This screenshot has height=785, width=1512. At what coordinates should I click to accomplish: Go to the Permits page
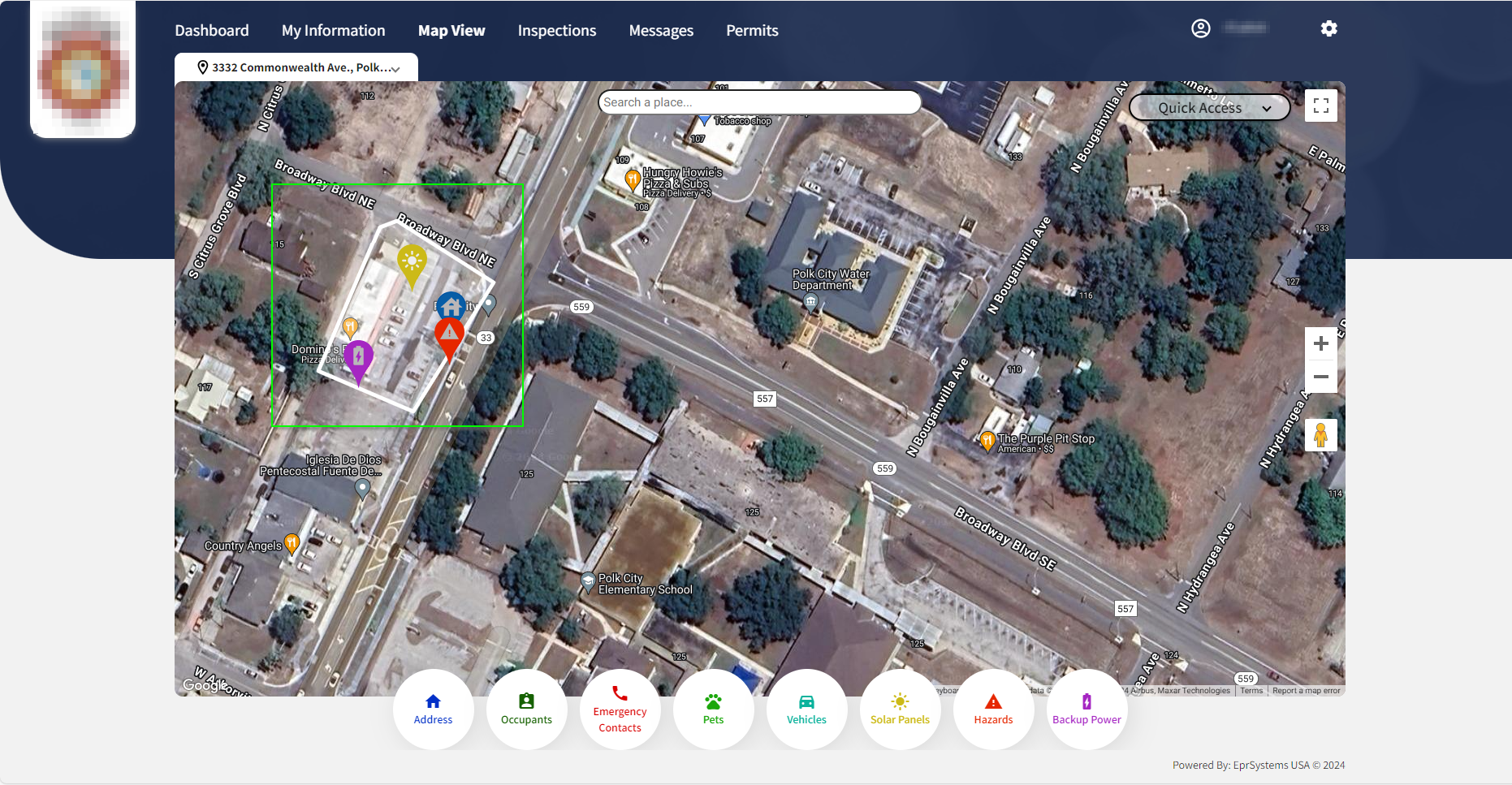(752, 31)
